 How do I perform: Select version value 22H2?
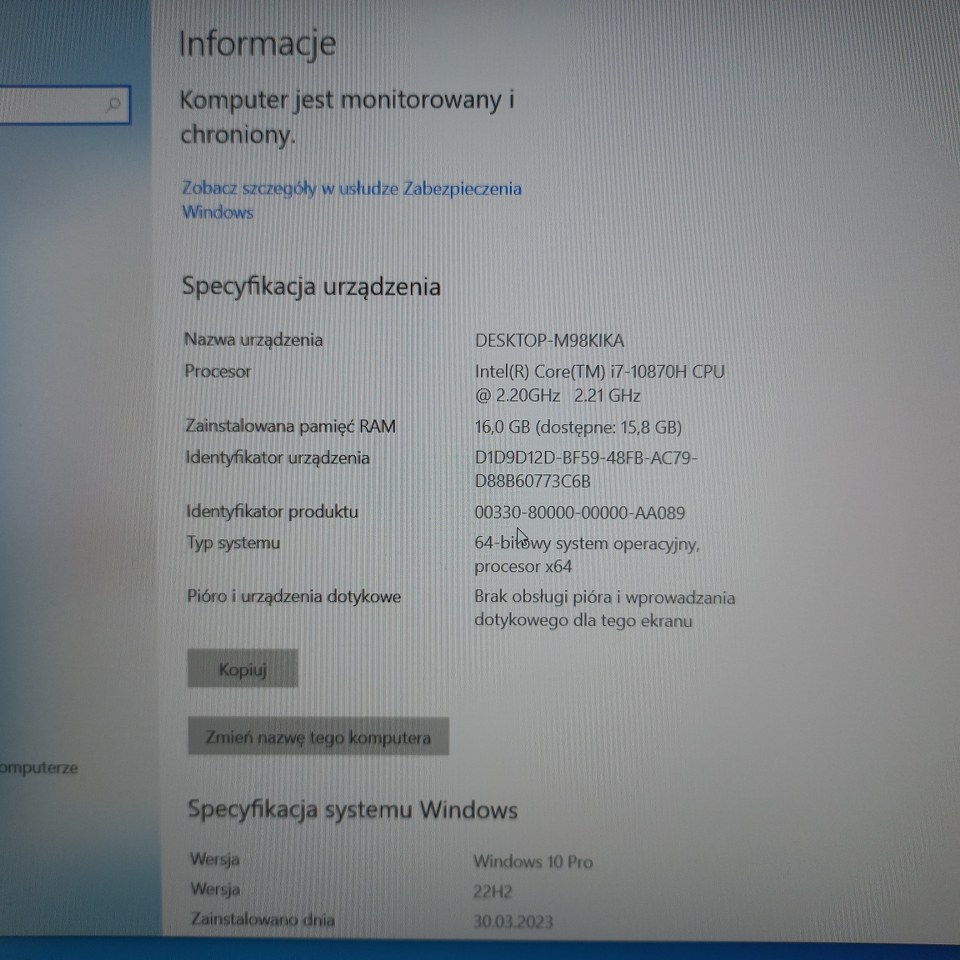492,891
